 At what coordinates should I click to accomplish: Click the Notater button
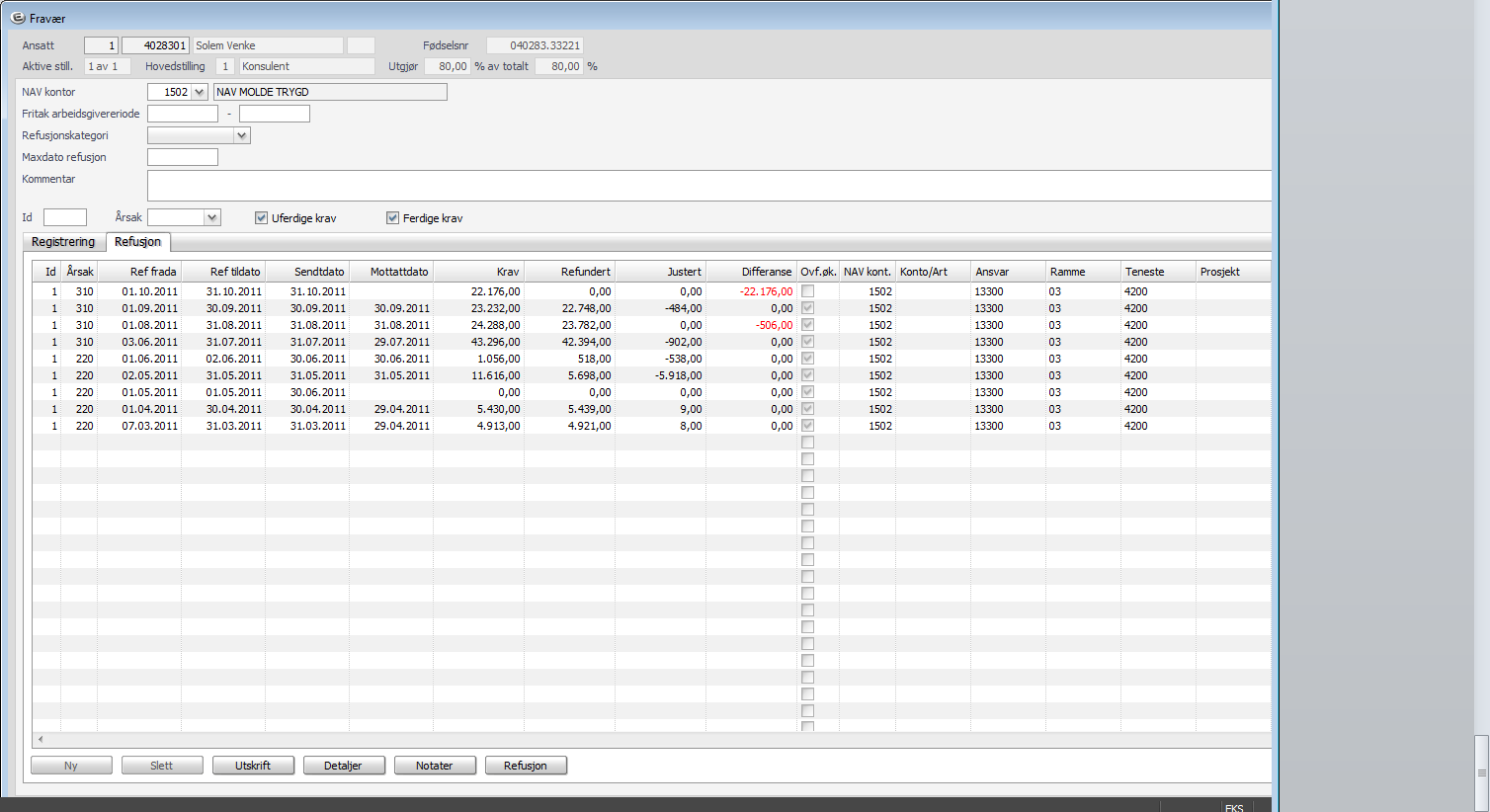435,766
